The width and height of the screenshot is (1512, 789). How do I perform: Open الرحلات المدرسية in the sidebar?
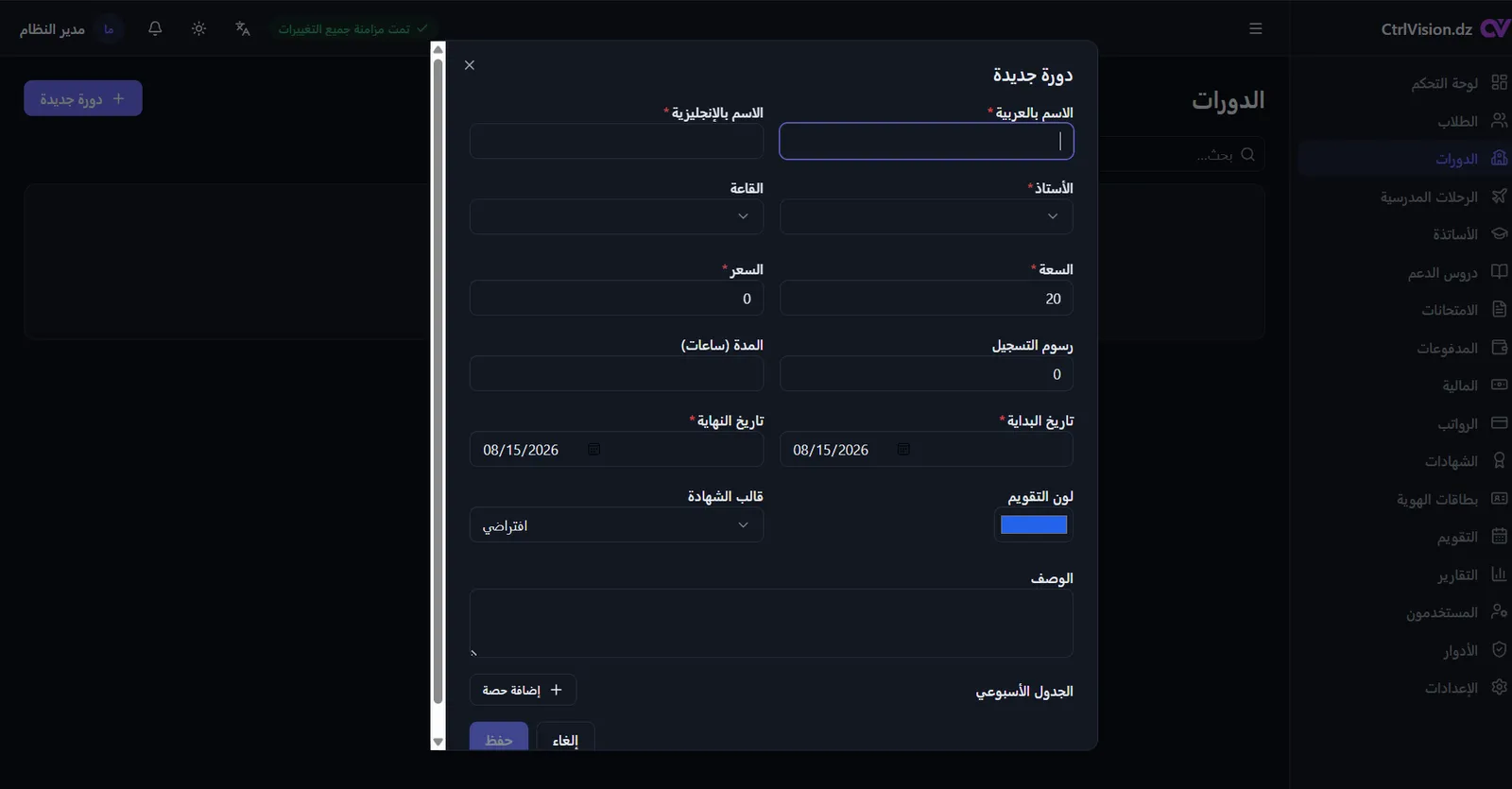click(x=1403, y=197)
